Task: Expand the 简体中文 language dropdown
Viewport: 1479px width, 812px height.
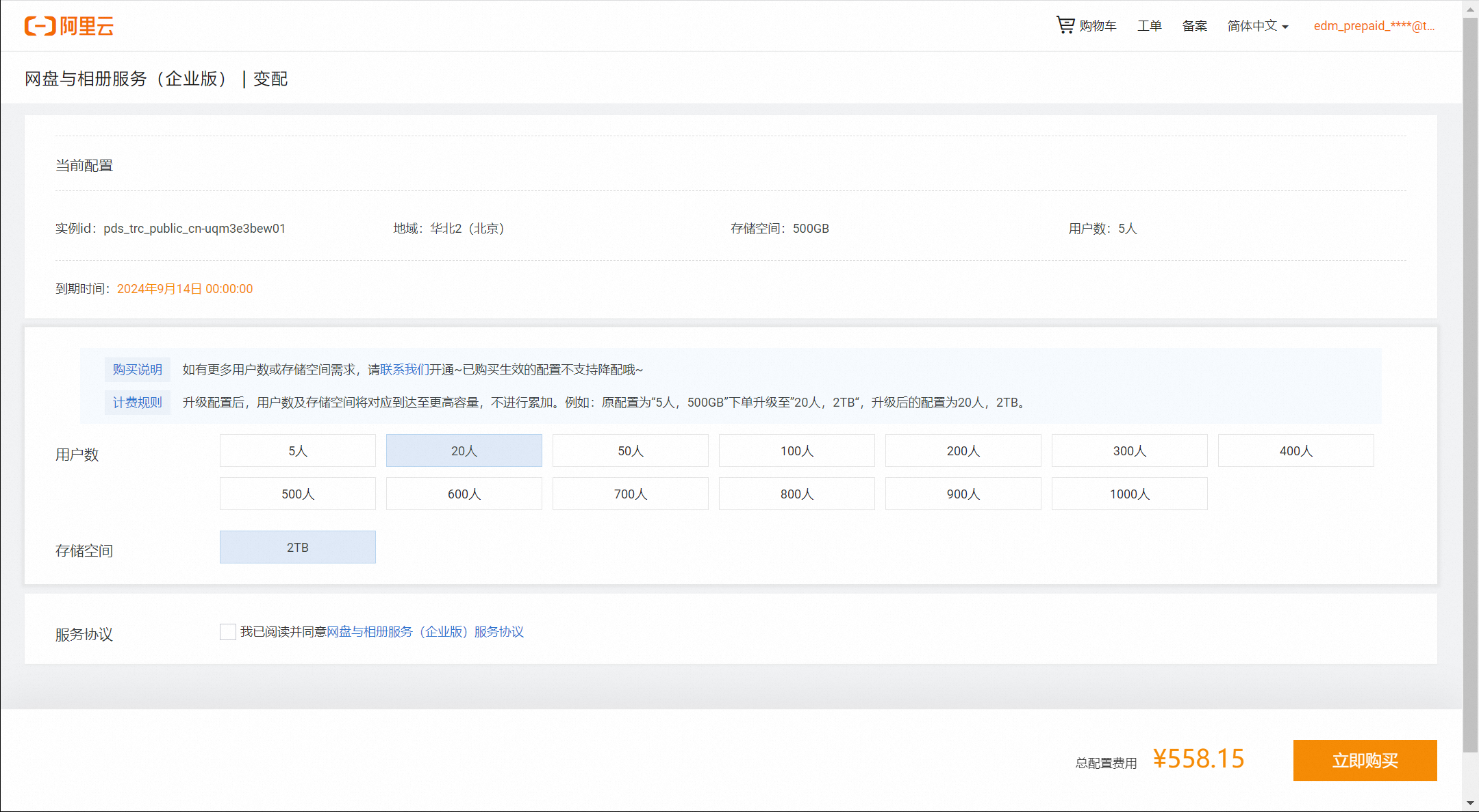Action: [x=1257, y=26]
